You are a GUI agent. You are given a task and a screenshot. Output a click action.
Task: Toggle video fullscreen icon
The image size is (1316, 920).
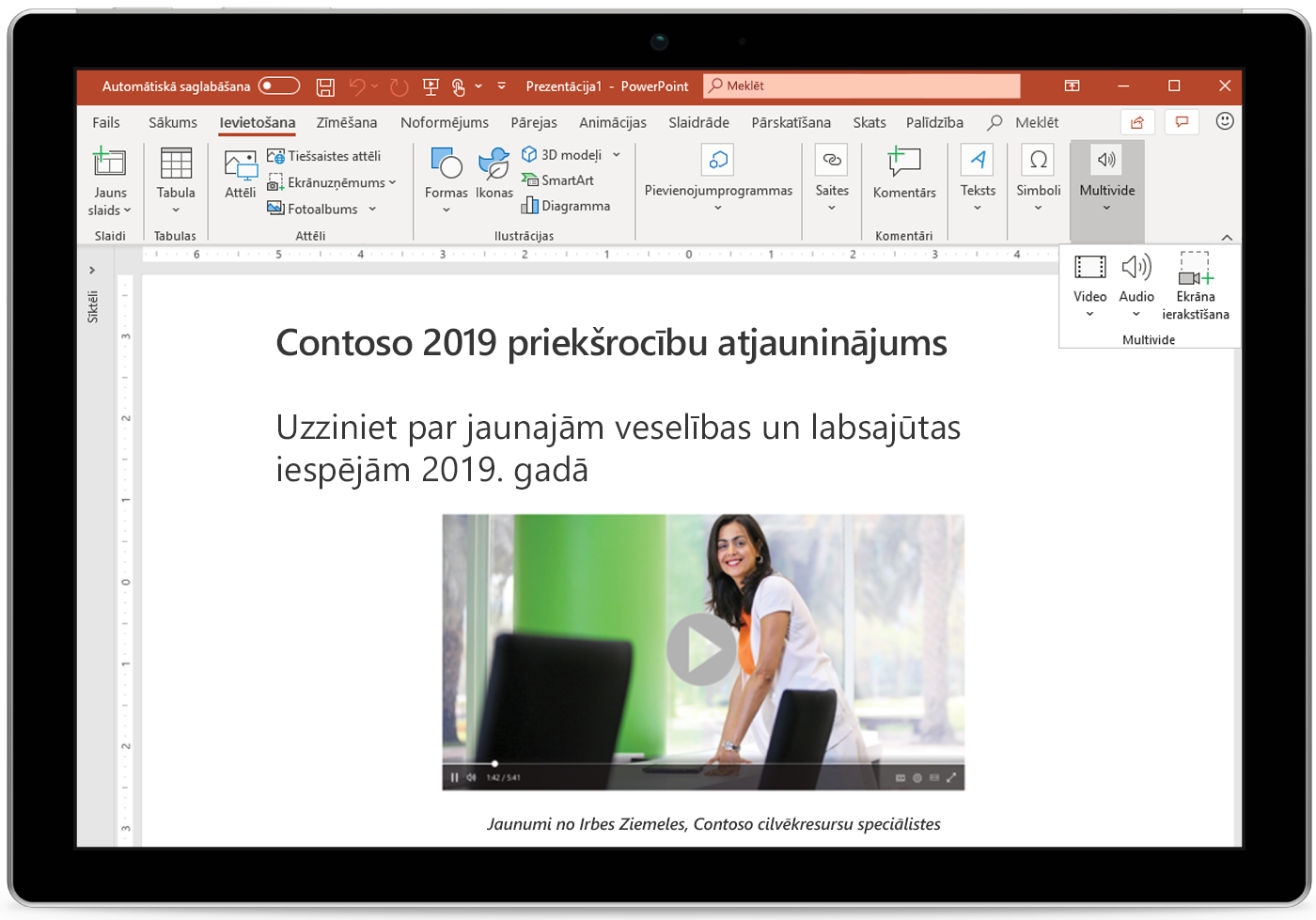(951, 777)
